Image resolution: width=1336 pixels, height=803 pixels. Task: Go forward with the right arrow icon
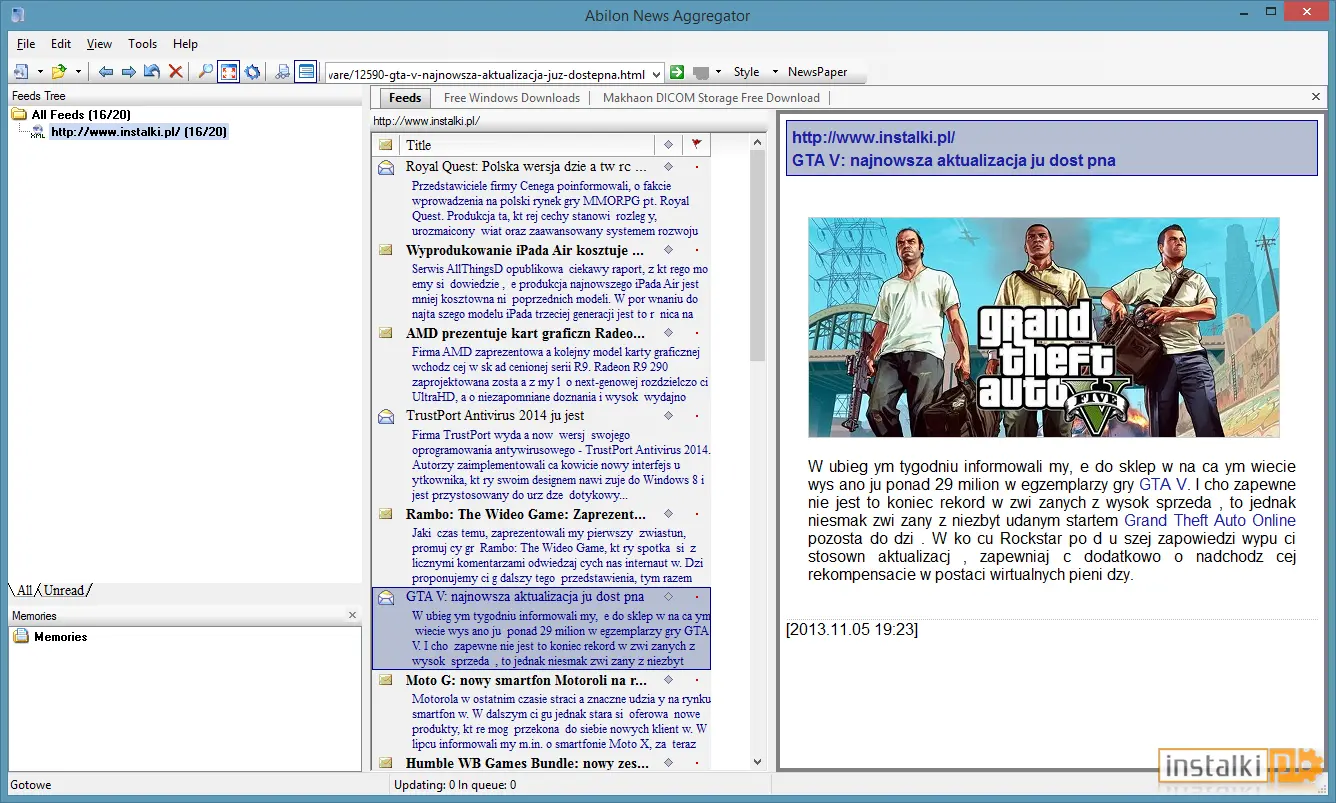point(129,72)
